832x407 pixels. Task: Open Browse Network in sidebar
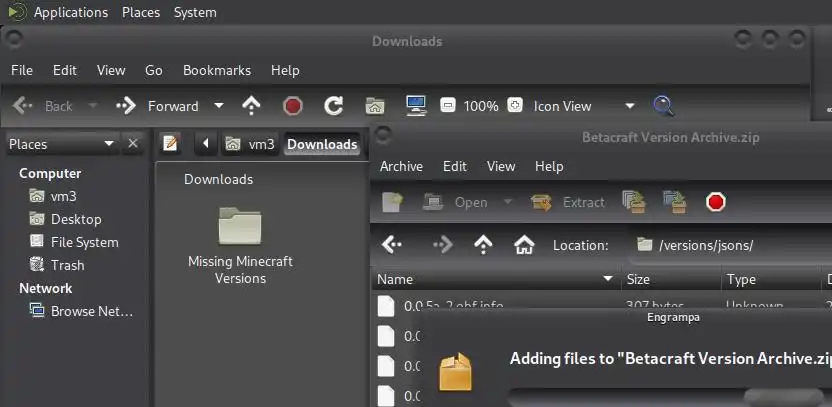point(81,311)
